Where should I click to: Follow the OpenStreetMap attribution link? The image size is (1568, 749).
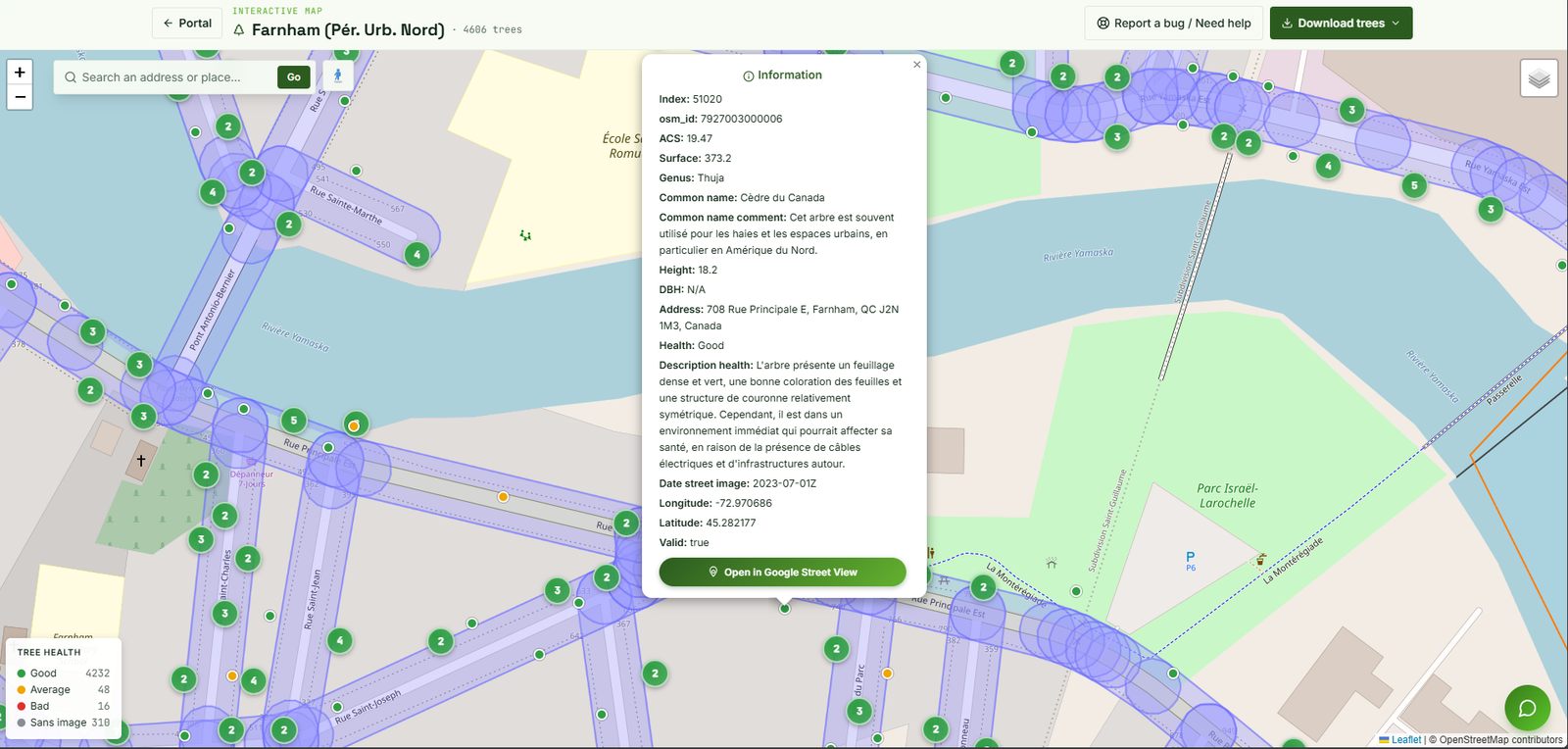click(1501, 740)
